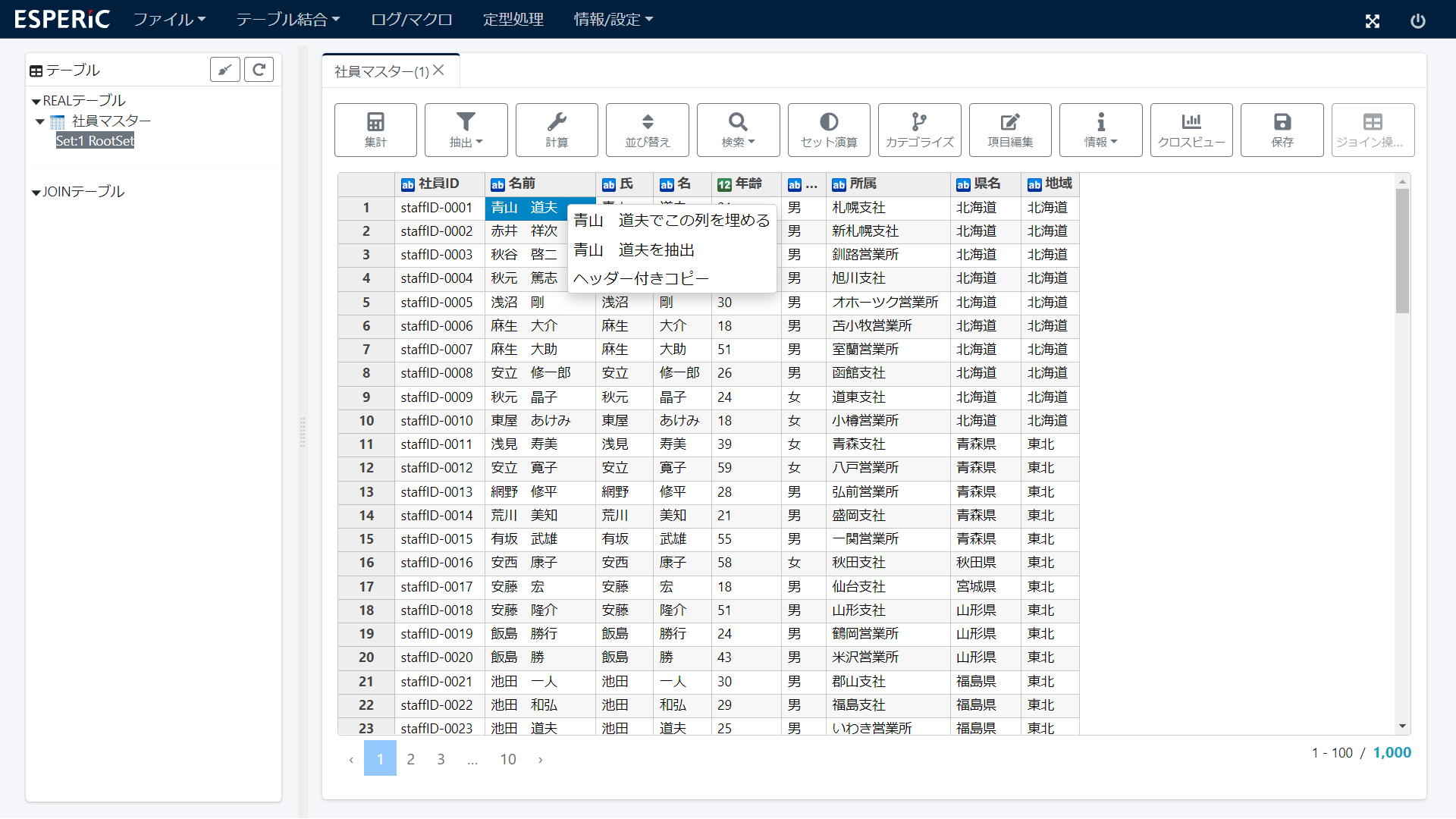Open the 情報 info dropdown
The image size is (1456, 819).
pyautogui.click(x=1100, y=130)
